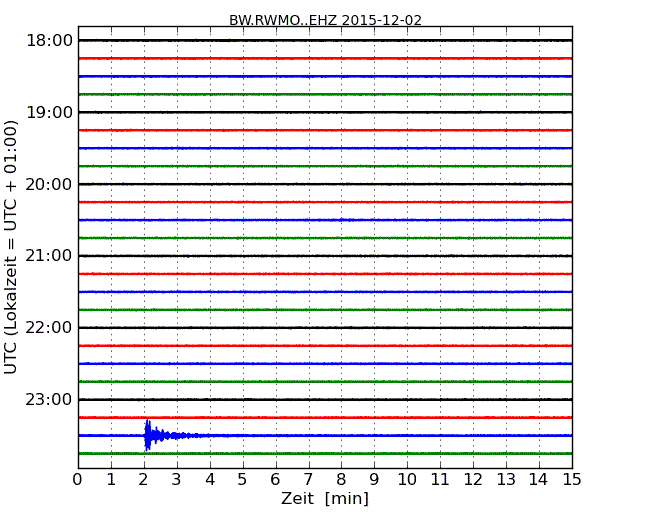The width and height of the screenshot is (650, 520).
Task: Click x-axis tick label 9
Action: click(x=374, y=480)
